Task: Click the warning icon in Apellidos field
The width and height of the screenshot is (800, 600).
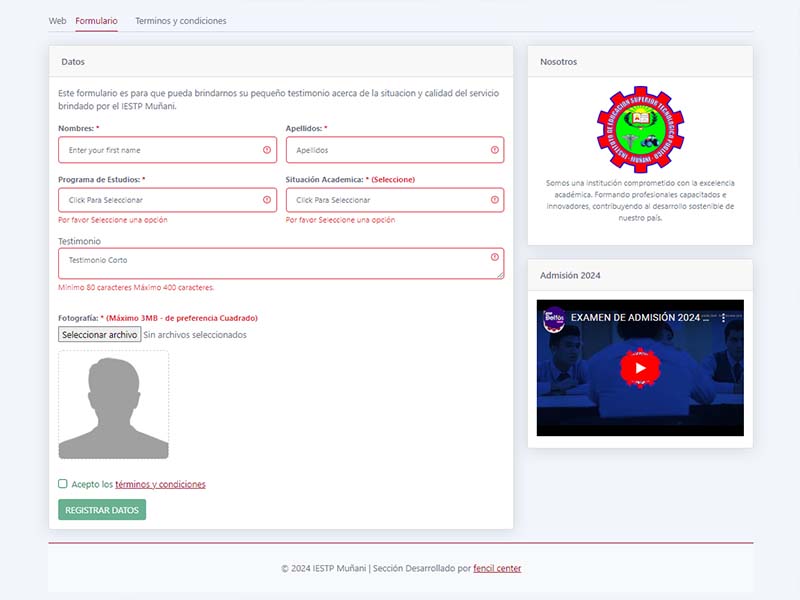Action: pos(494,150)
